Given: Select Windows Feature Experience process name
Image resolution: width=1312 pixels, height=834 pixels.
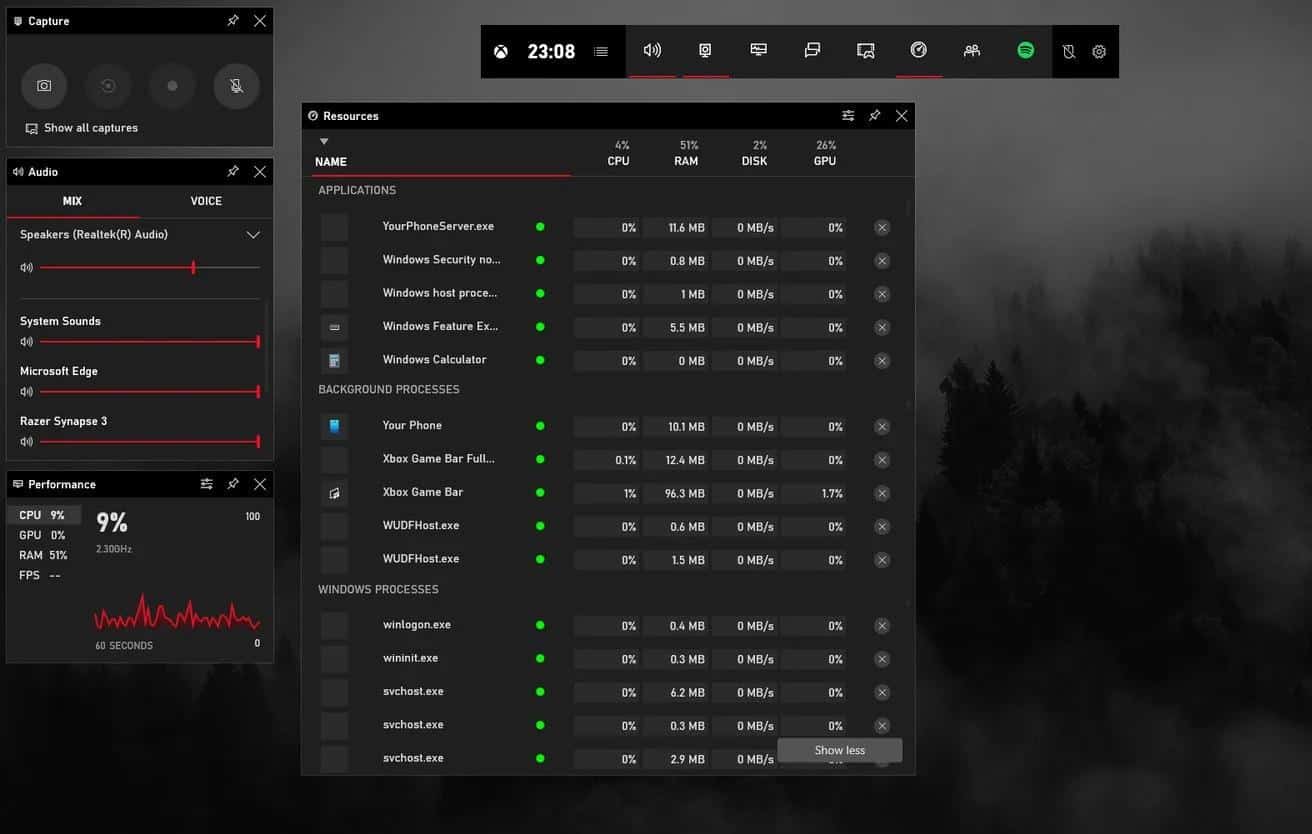Looking at the screenshot, I should pyautogui.click(x=440, y=326).
